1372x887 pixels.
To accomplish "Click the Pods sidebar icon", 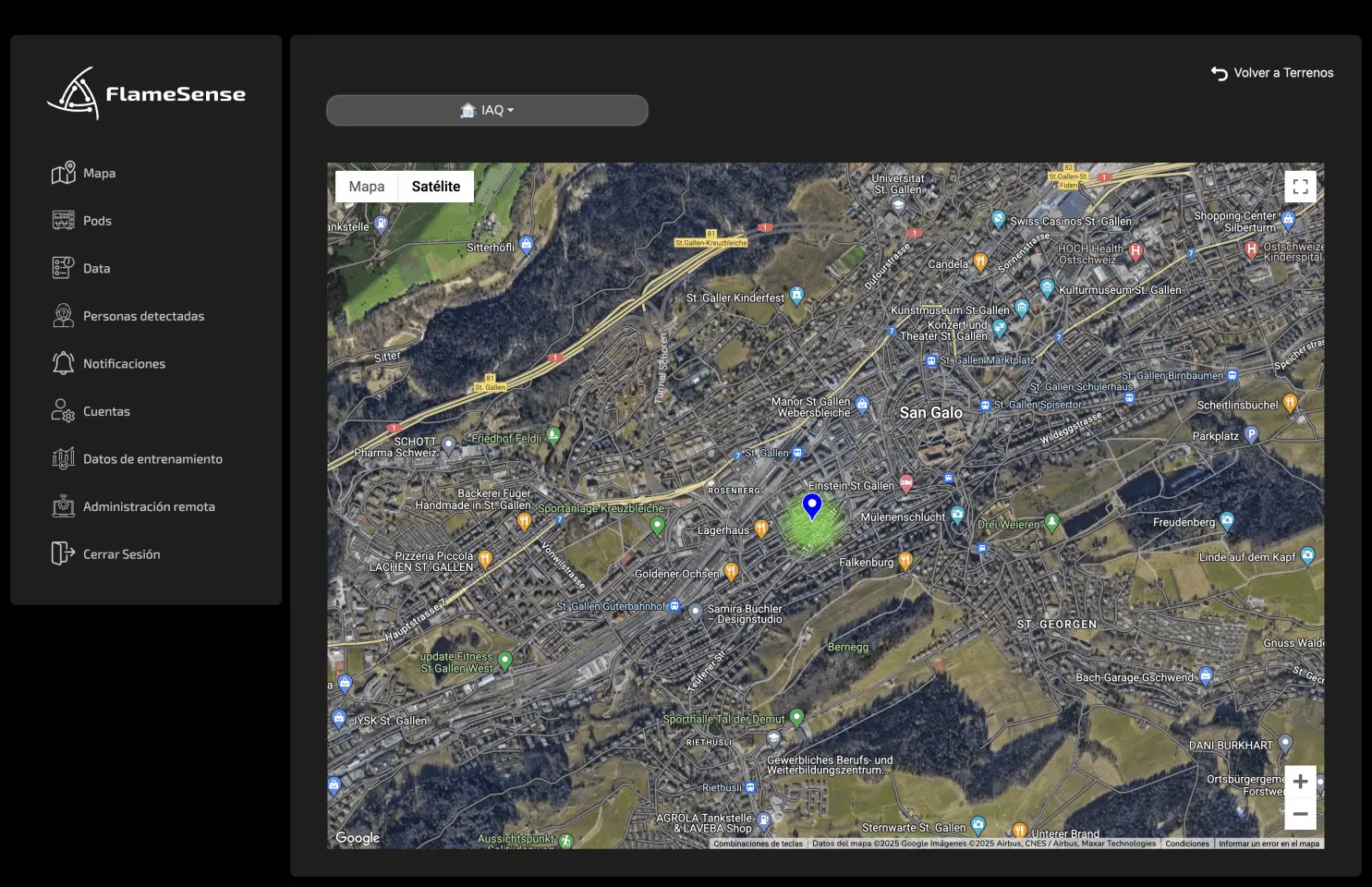I will 63,221.
